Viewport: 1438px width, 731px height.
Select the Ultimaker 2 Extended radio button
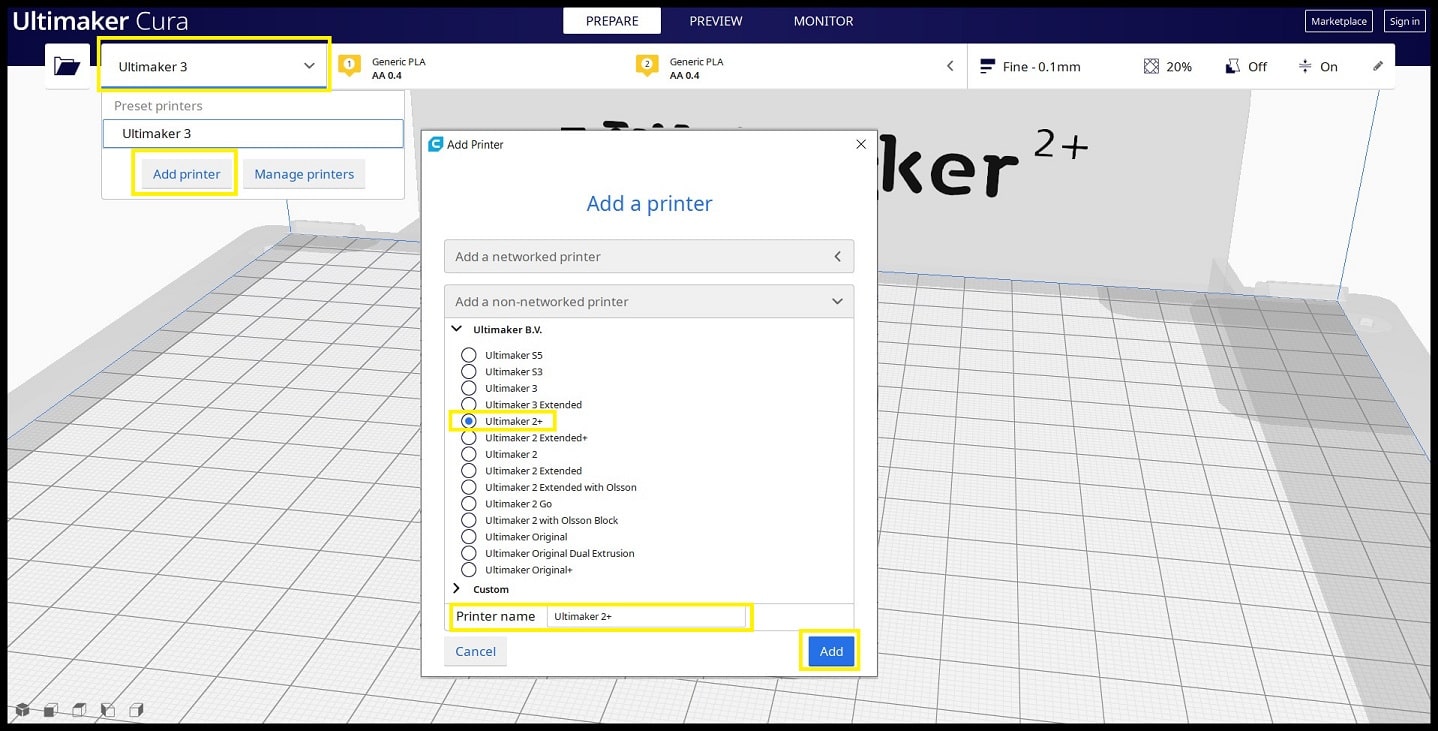tap(468, 471)
